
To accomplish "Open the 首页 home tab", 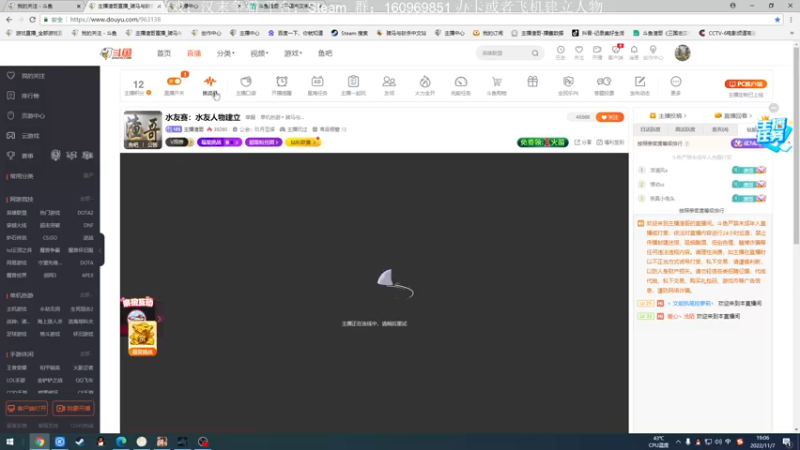I will click(x=164, y=53).
